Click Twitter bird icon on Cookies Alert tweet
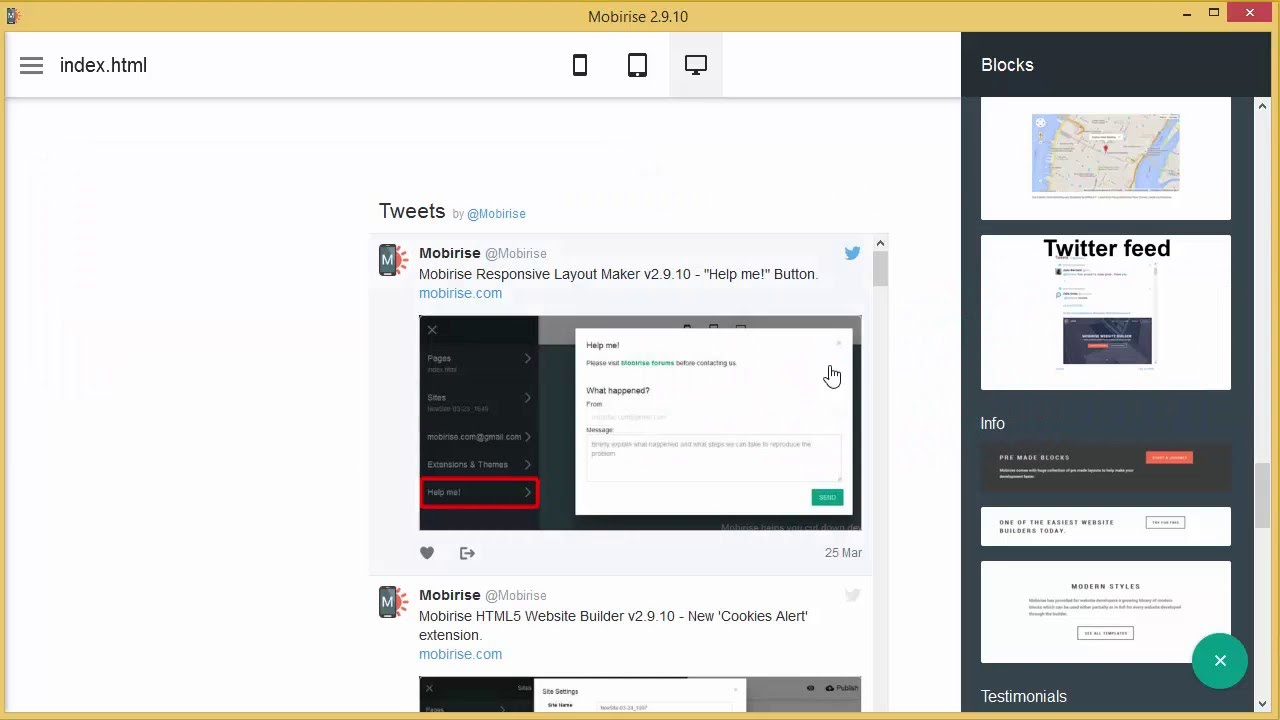The width and height of the screenshot is (1280, 720). [852, 596]
